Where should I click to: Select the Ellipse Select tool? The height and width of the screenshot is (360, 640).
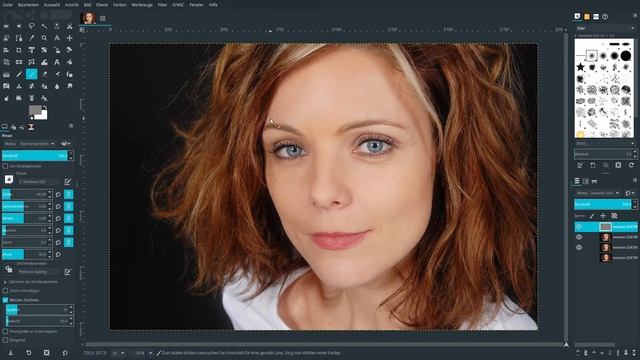pyautogui.click(x=19, y=26)
